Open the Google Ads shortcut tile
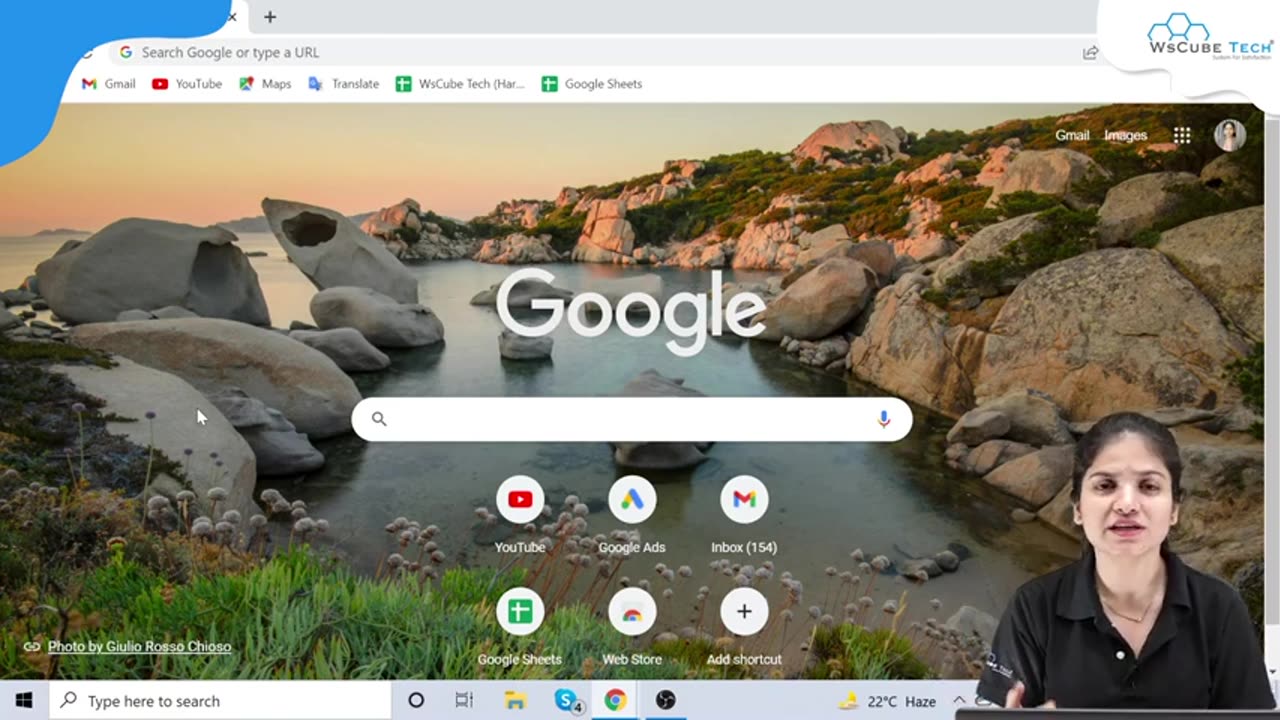 point(632,515)
